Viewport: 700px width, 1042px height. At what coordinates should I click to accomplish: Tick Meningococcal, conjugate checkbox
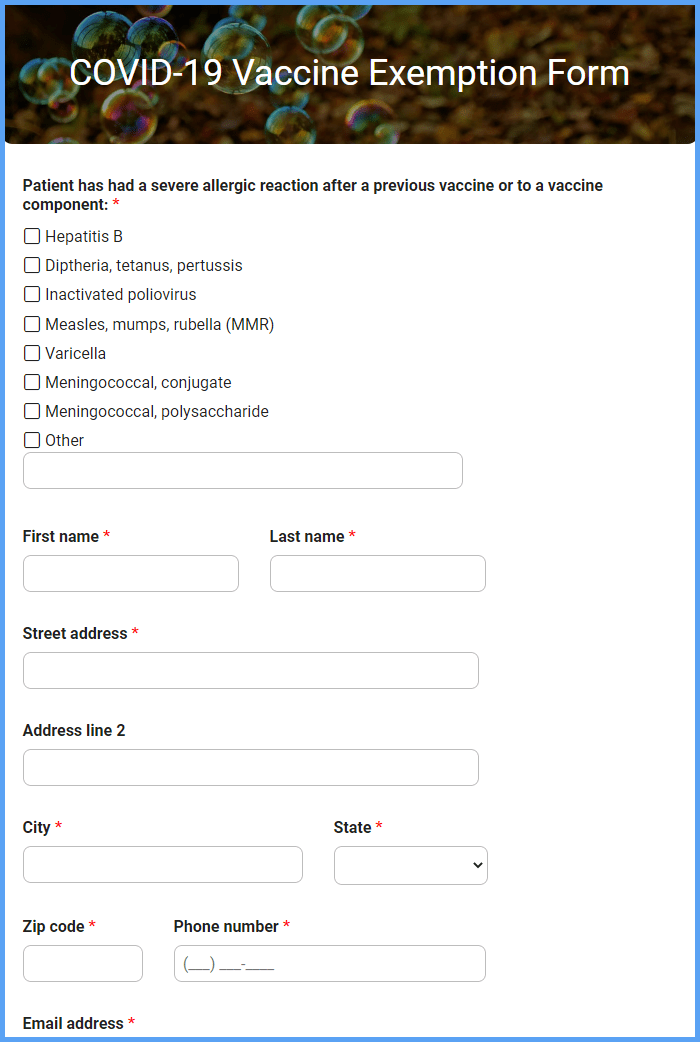coord(32,382)
